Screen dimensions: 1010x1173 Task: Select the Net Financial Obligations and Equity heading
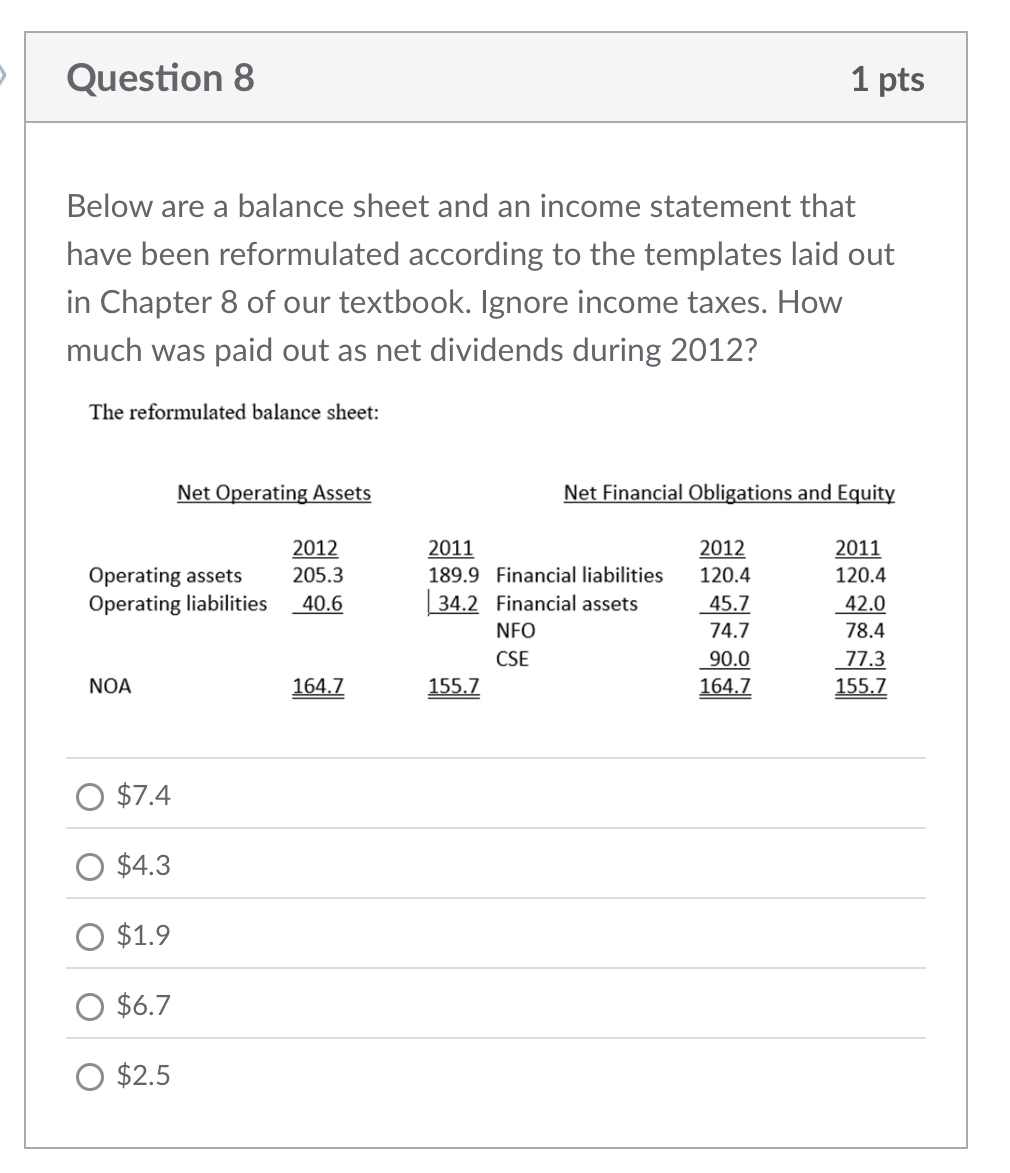(x=728, y=492)
